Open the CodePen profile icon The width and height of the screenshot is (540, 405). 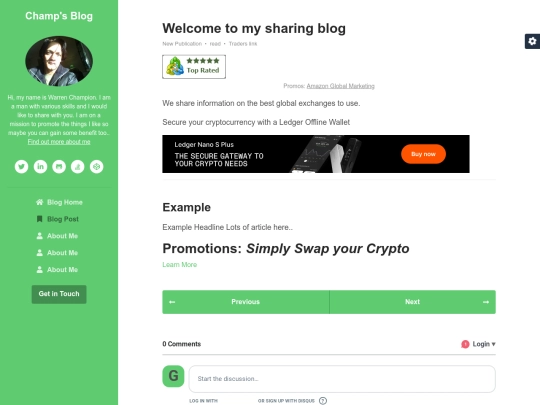click(x=96, y=167)
